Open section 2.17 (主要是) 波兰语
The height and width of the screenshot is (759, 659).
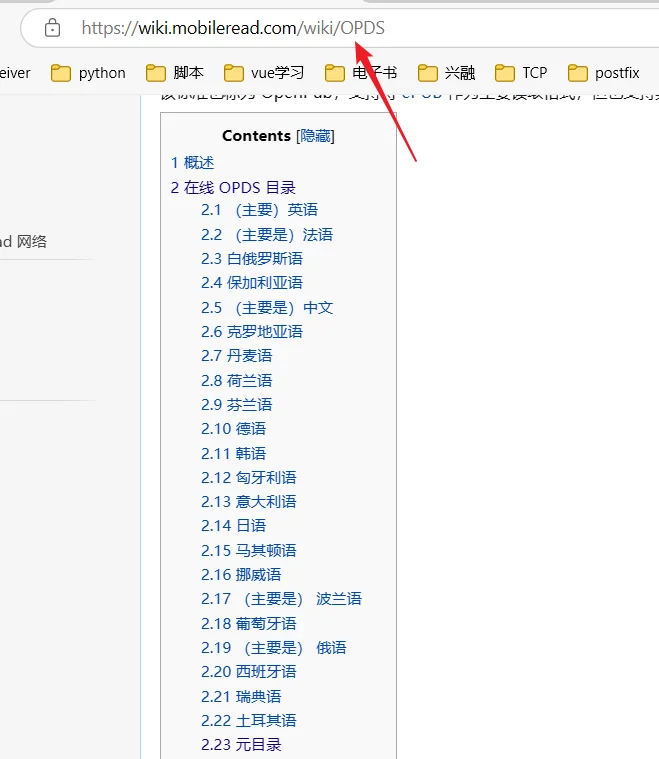(x=281, y=599)
